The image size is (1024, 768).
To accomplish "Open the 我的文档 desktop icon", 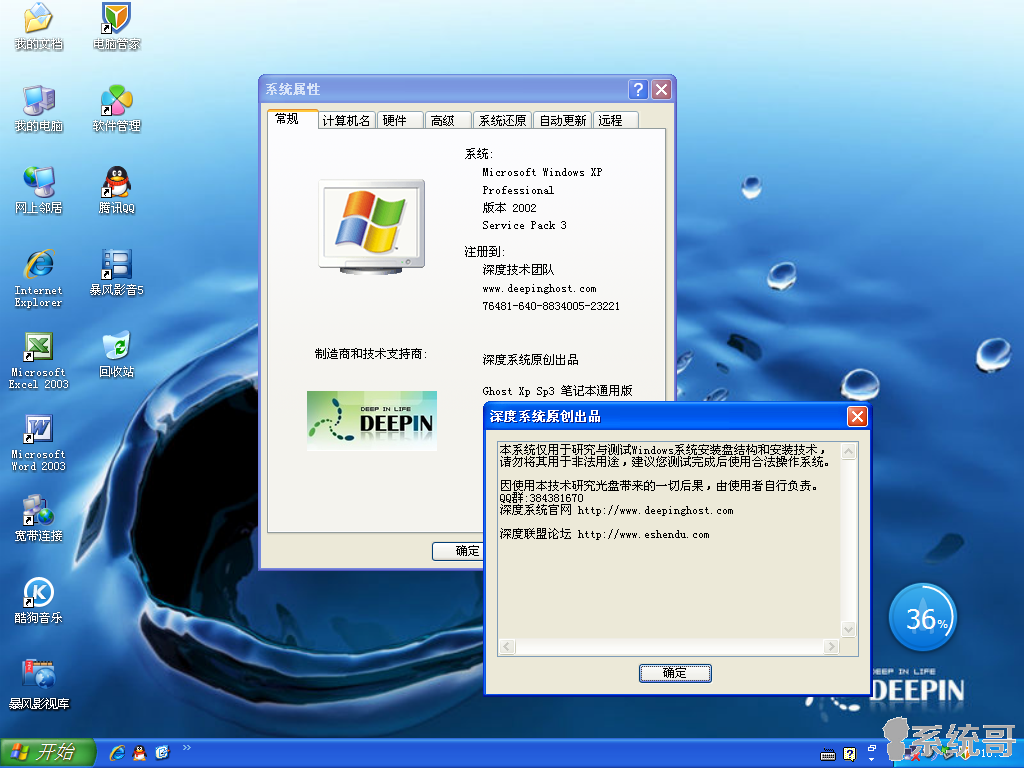I will 39,26.
